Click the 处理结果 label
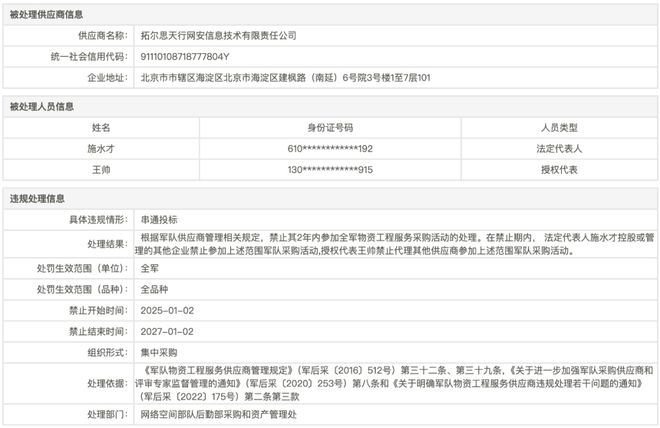660x428 pixels. [x=108, y=244]
